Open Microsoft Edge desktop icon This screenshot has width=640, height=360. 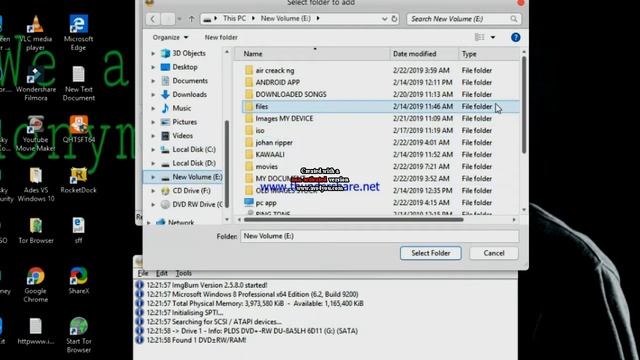[x=78, y=33]
